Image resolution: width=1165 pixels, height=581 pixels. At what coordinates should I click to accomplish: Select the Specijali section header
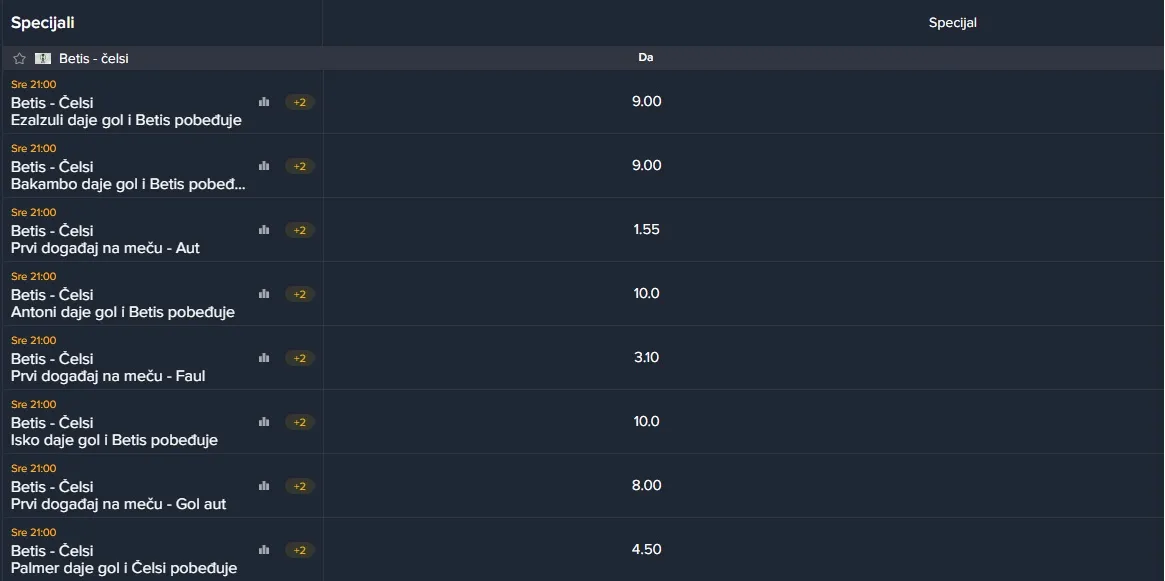[x=42, y=23]
